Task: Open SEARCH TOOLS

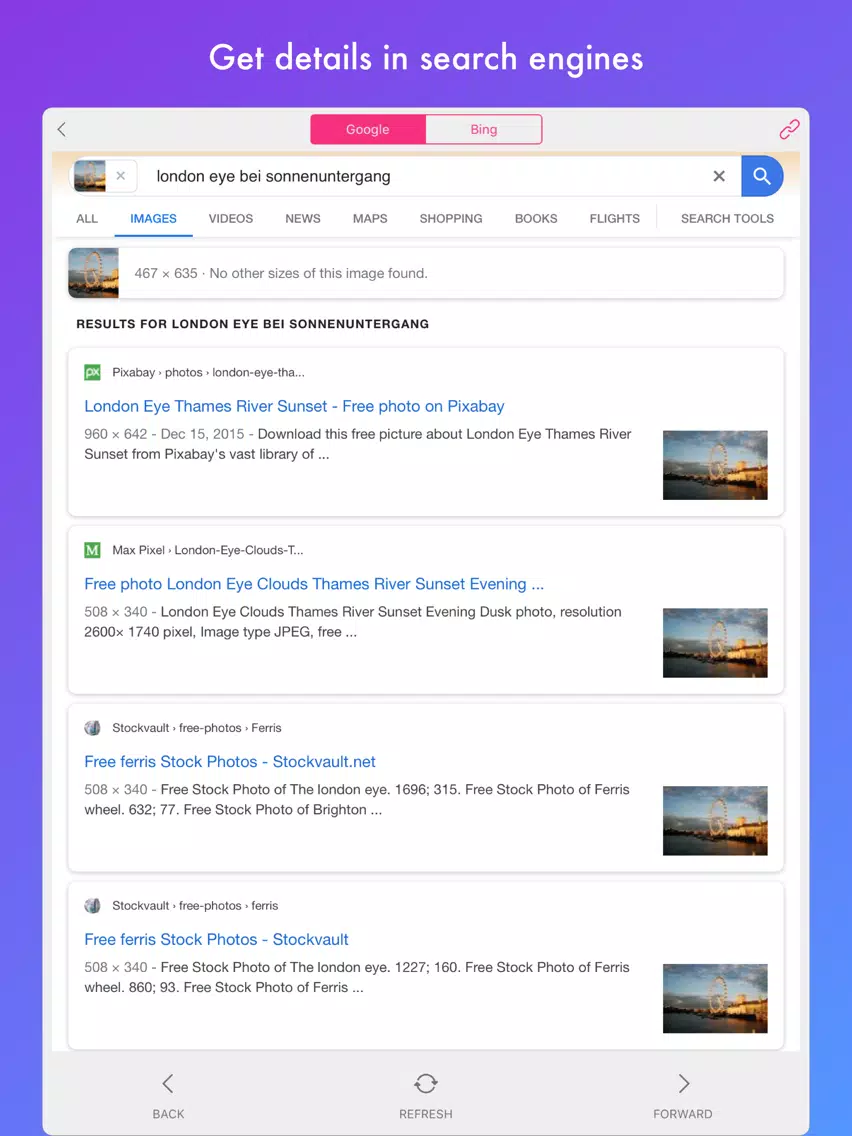Action: (x=727, y=219)
